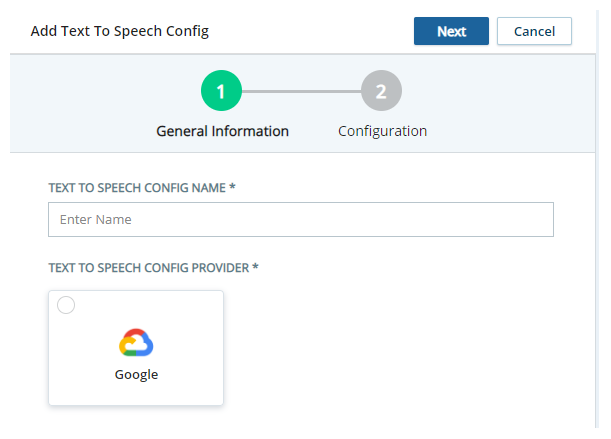
Task: Click the Add Text To Speech Config title
Action: 120,31
